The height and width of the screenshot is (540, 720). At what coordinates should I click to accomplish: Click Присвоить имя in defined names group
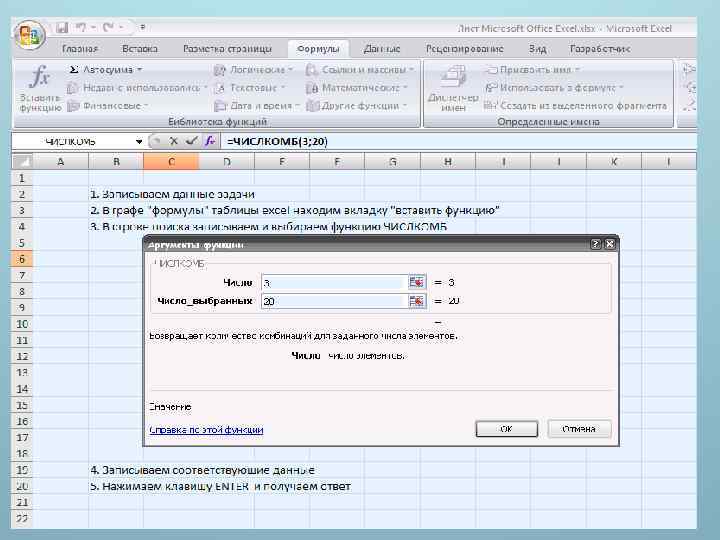(533, 70)
